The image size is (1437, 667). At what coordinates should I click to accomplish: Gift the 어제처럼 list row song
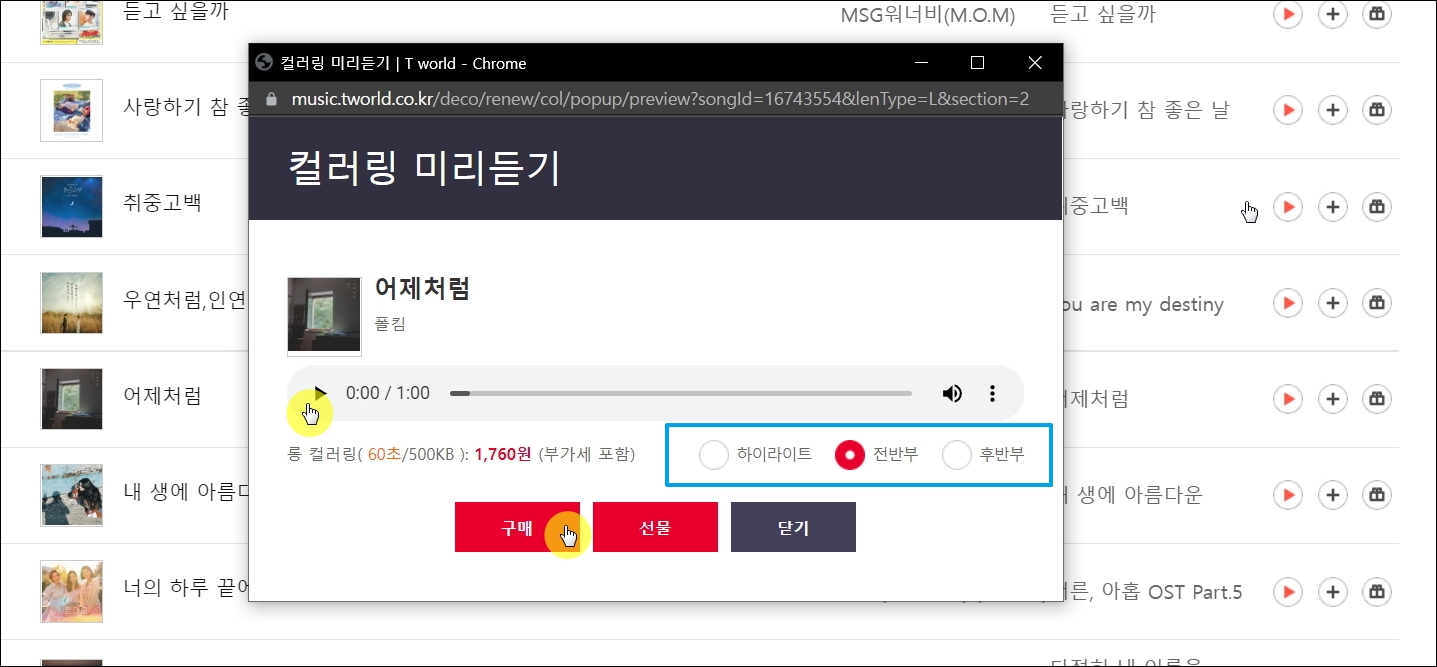[x=1377, y=399]
